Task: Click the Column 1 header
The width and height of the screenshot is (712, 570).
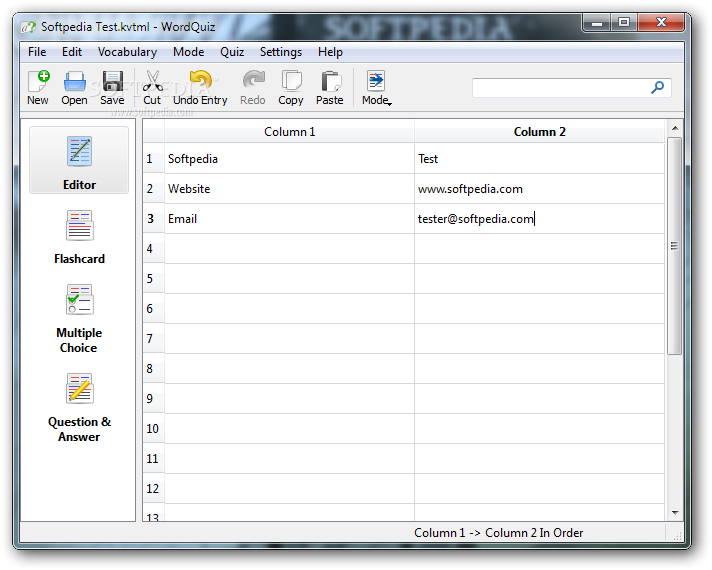Action: coord(289,132)
